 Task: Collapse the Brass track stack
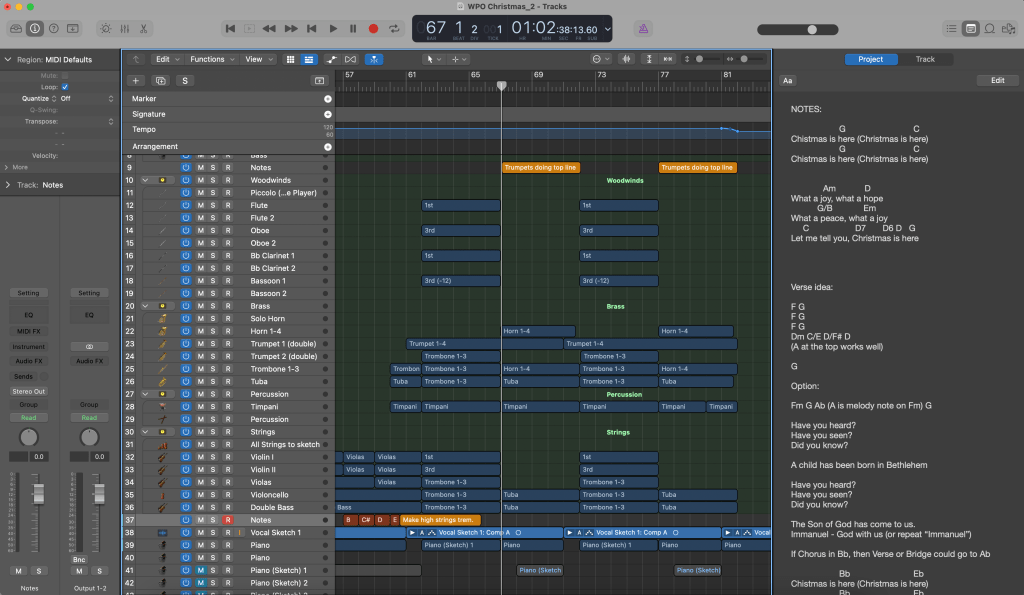click(x=145, y=307)
